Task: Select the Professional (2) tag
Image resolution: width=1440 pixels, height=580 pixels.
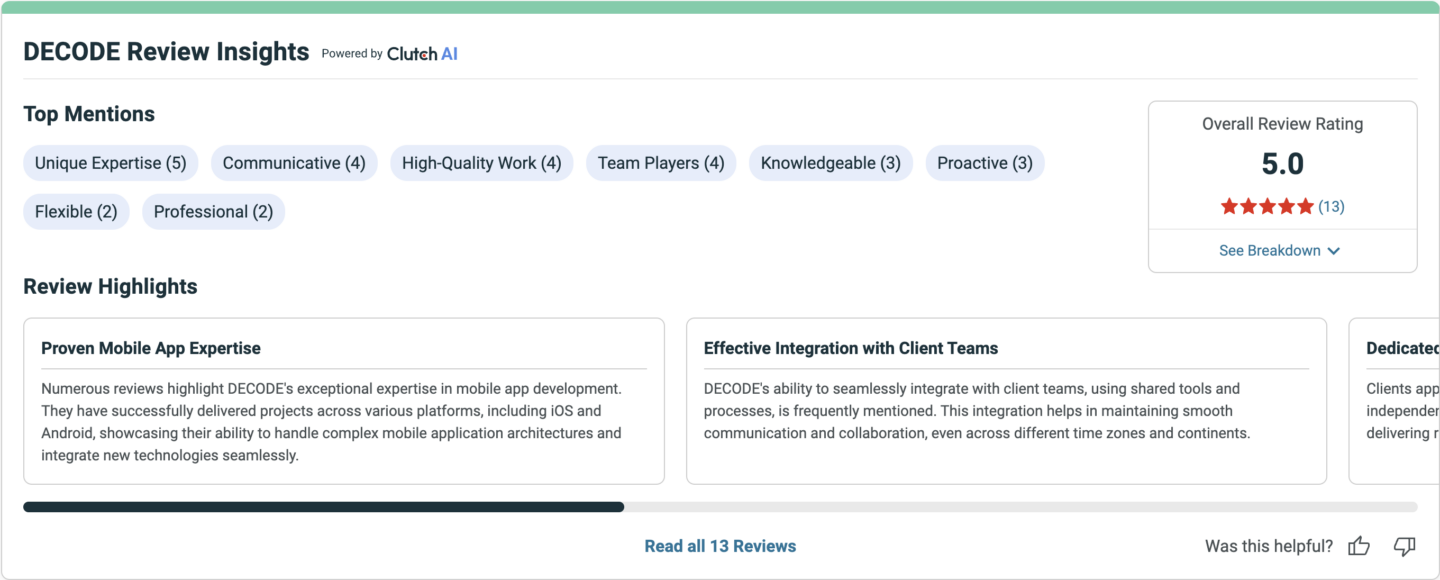Action: pyautogui.click(x=213, y=212)
